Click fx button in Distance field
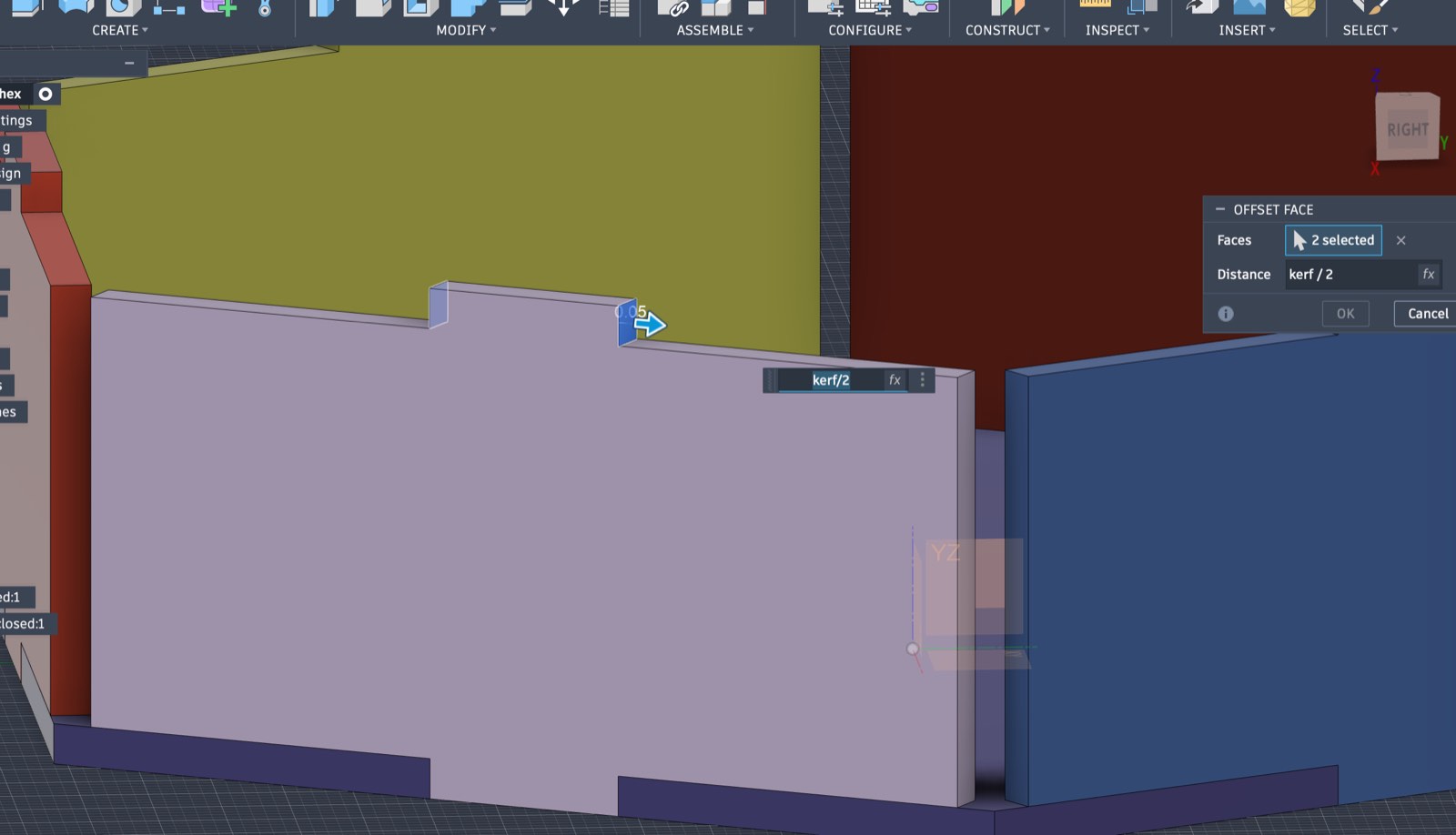This screenshot has height=835, width=1456. click(1429, 274)
